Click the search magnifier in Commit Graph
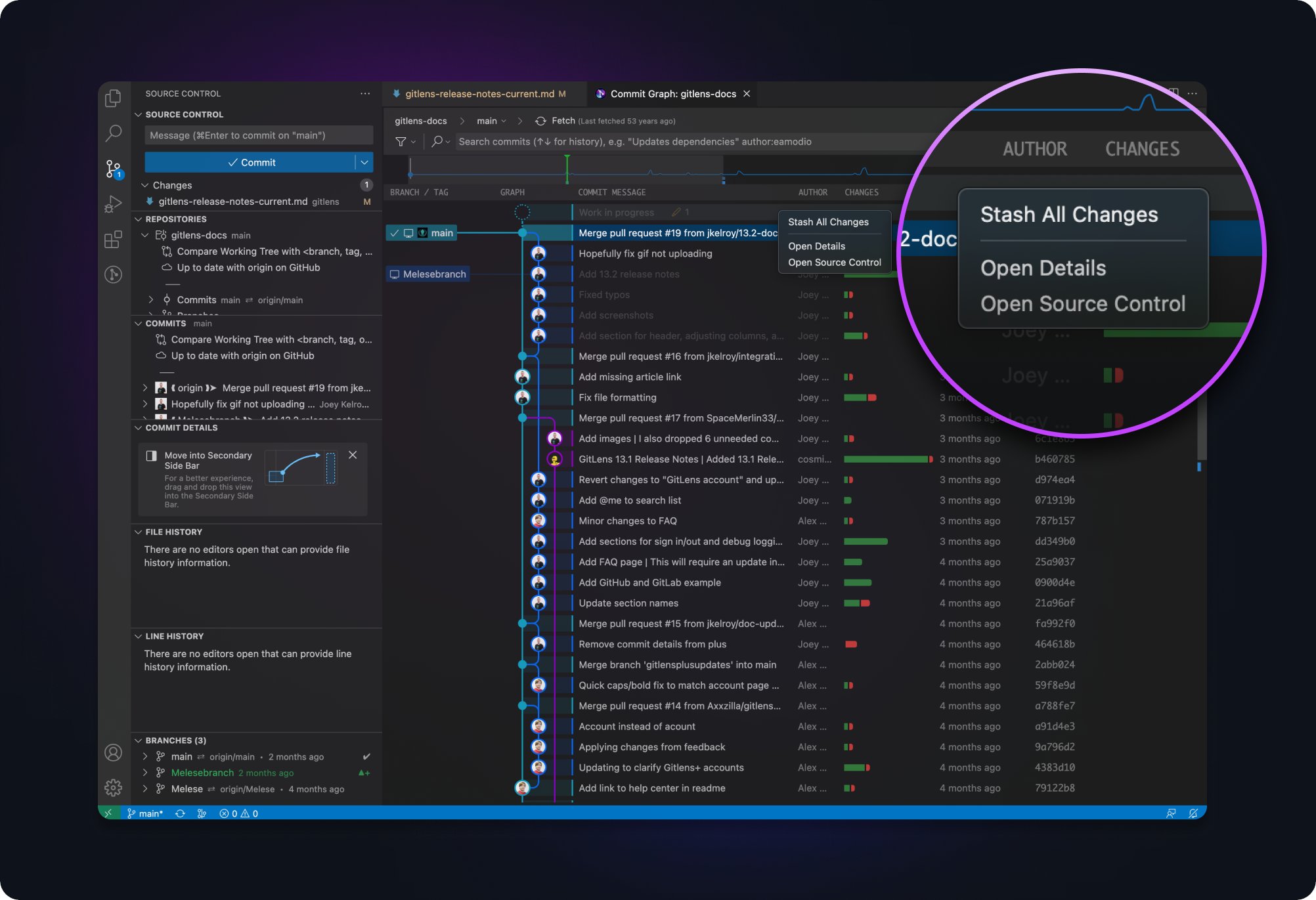This screenshot has height=900, width=1316. (437, 142)
